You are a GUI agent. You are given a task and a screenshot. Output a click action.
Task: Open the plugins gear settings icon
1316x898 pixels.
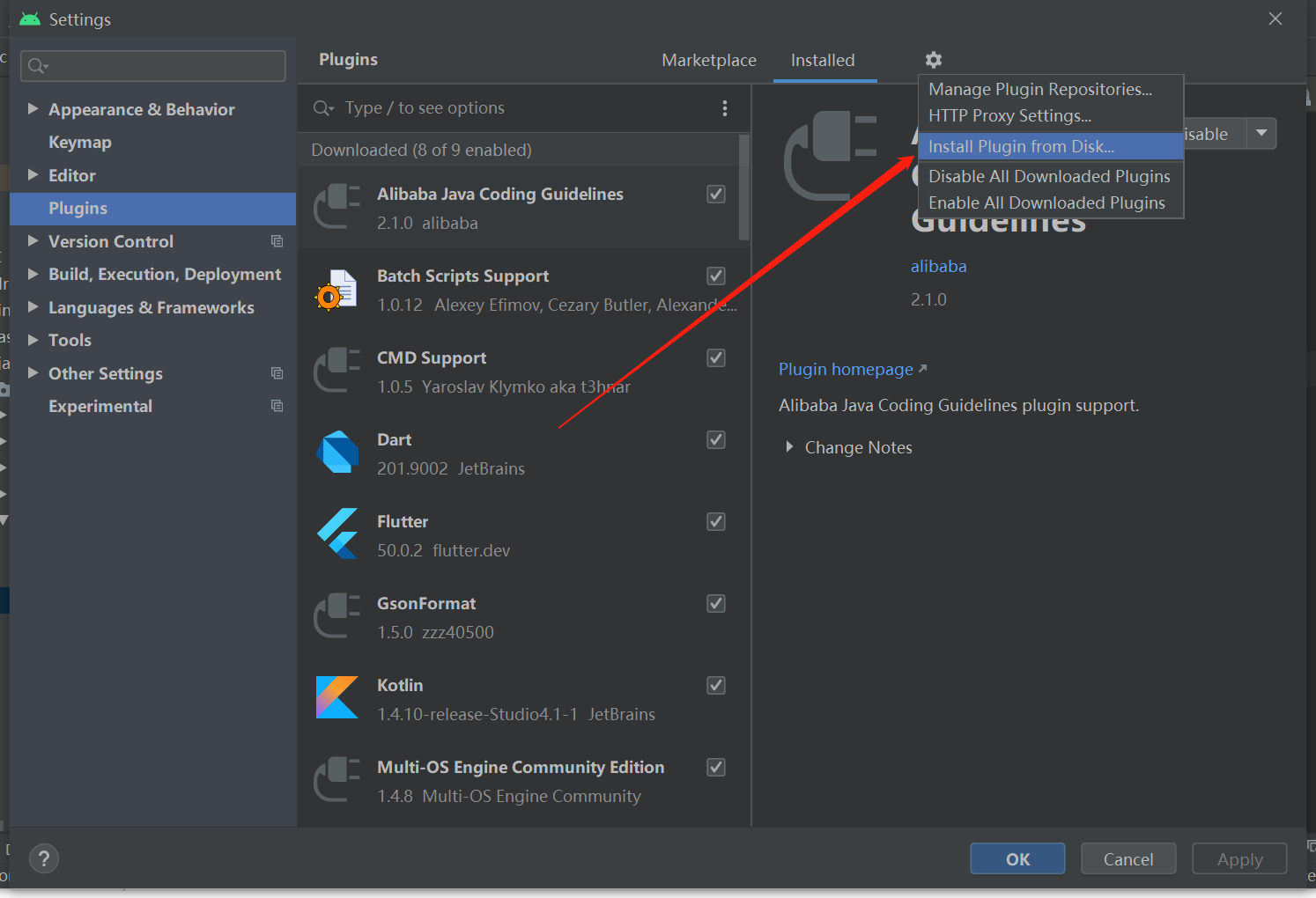click(x=934, y=60)
